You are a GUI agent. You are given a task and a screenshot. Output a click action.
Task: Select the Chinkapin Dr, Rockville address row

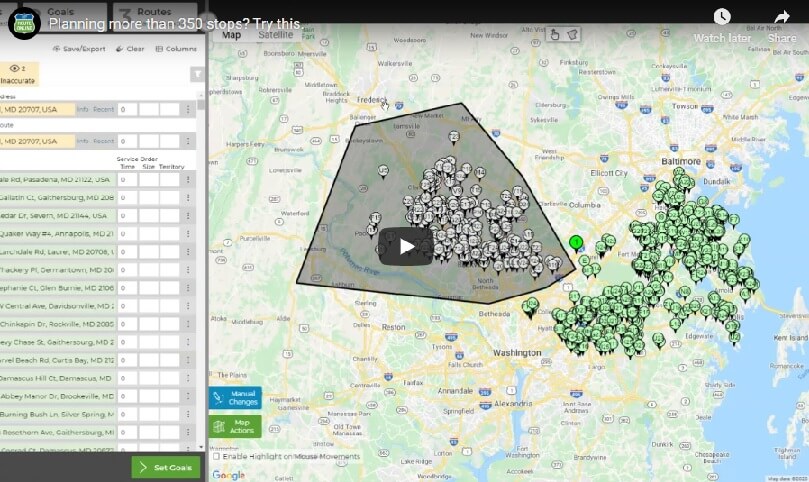pos(58,324)
